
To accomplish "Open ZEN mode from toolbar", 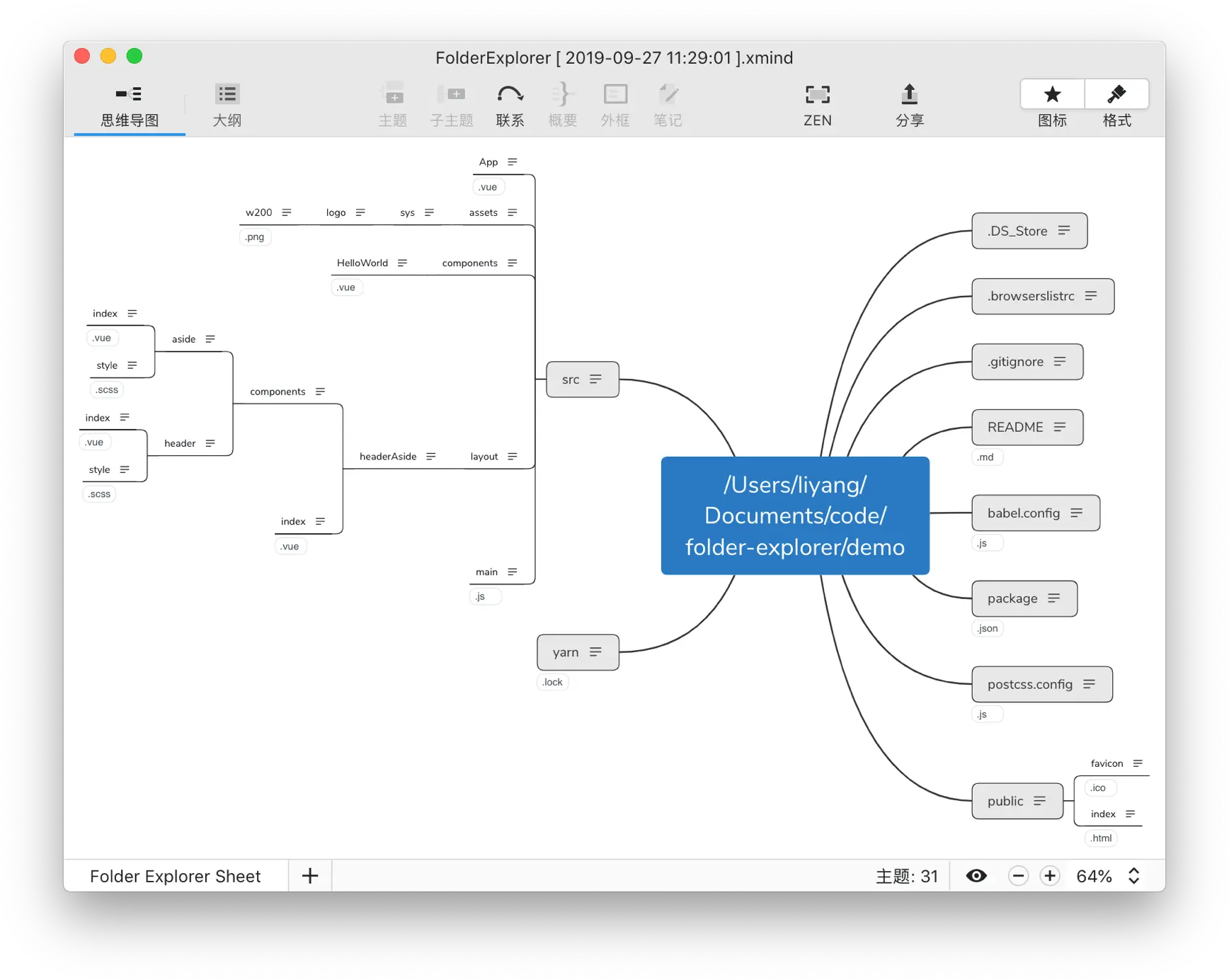I will [817, 94].
